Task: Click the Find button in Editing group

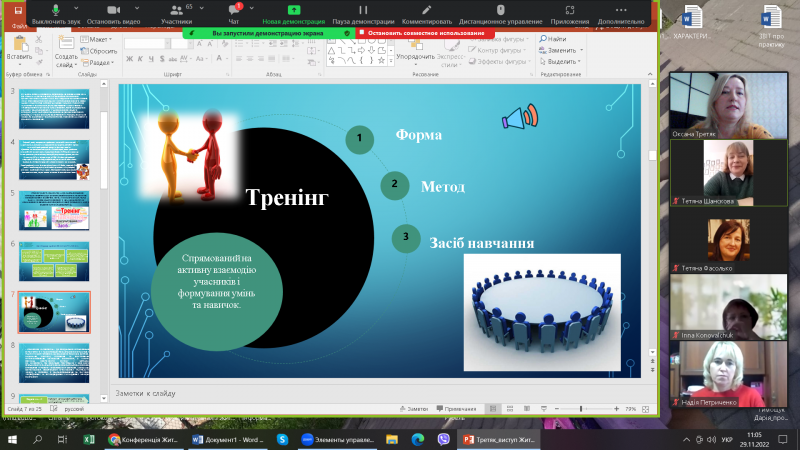Action: pyautogui.click(x=556, y=39)
